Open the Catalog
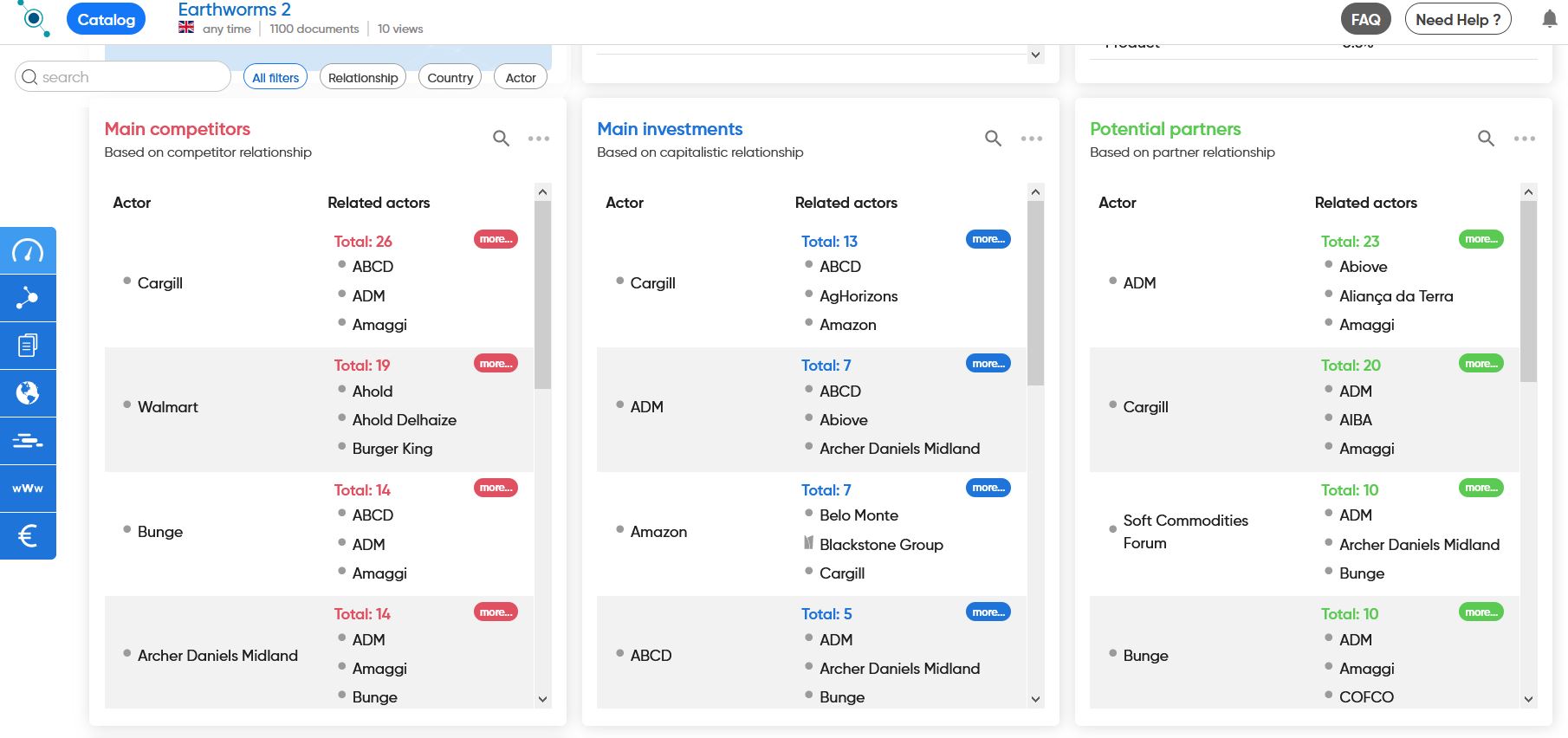The image size is (1568, 738). pyautogui.click(x=106, y=19)
